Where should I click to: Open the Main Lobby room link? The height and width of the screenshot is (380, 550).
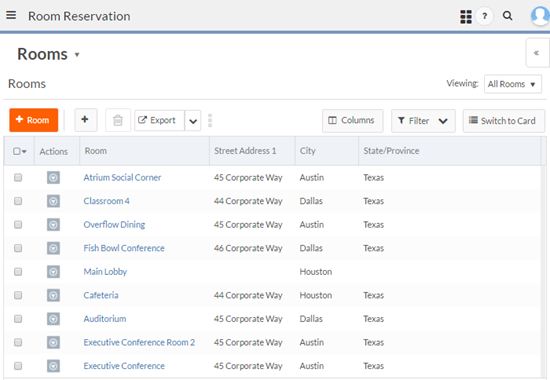pos(105,272)
